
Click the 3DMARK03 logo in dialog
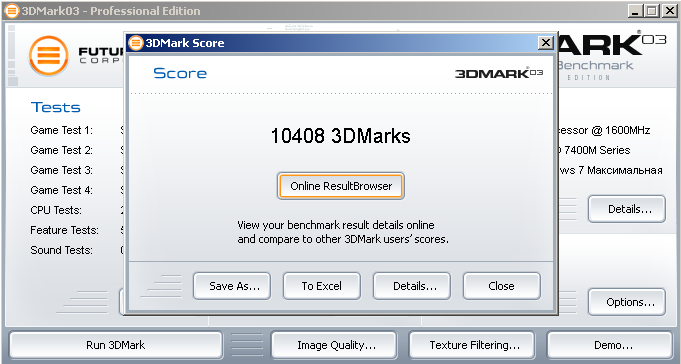point(499,73)
